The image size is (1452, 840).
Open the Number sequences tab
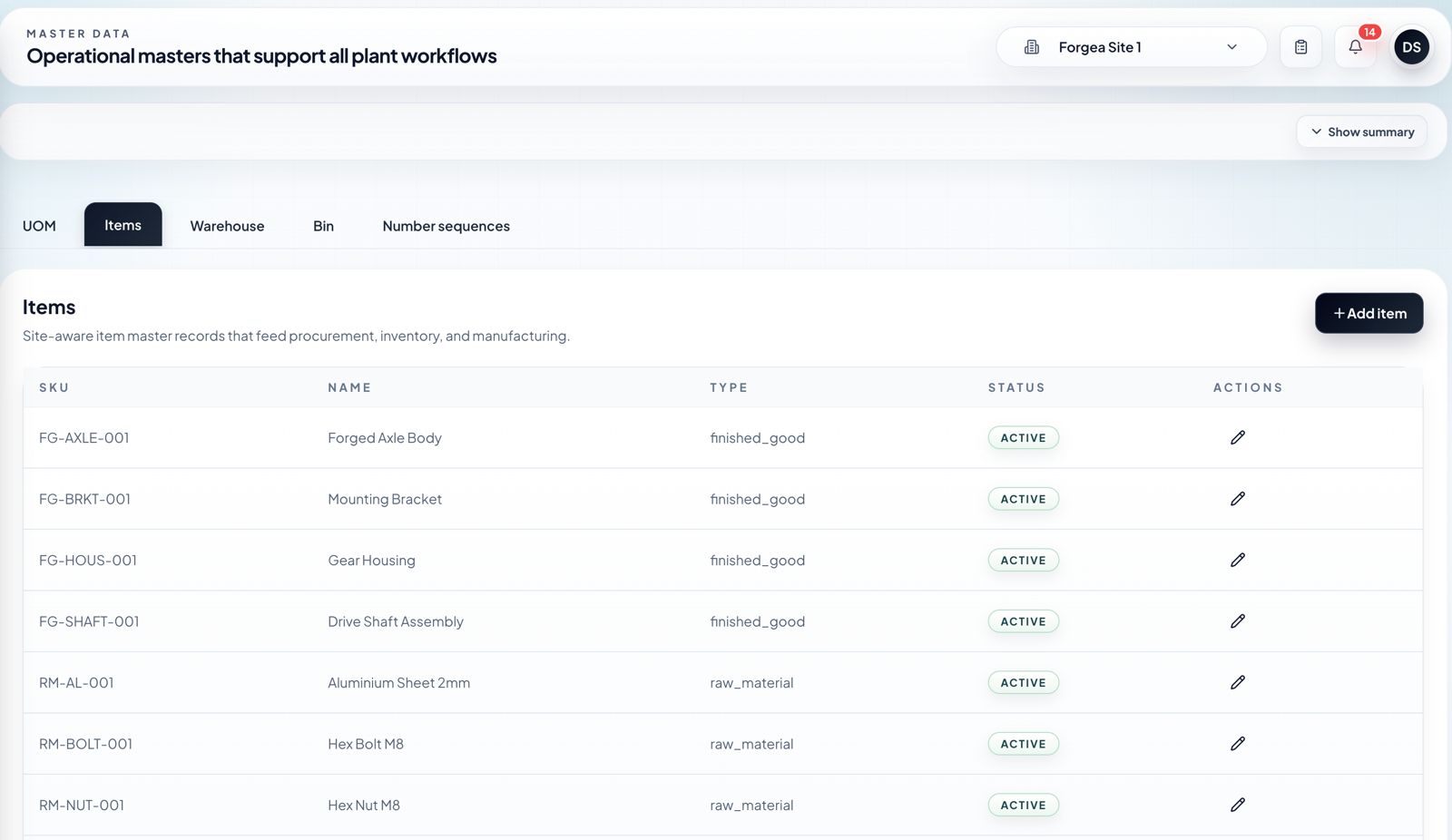coord(446,226)
